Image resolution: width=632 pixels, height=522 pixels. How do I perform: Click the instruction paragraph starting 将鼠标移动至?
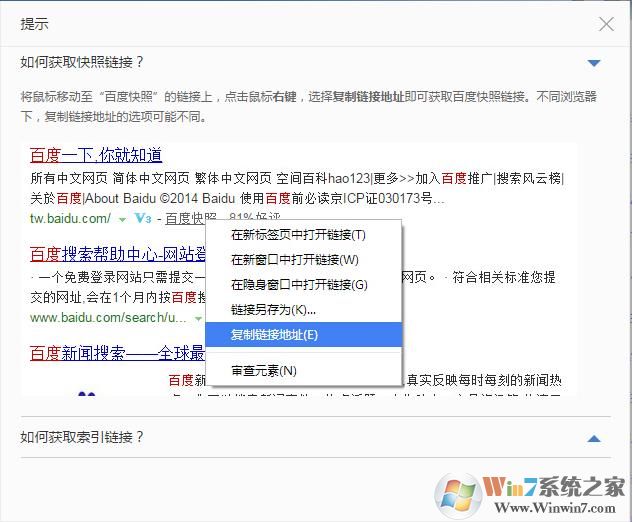tap(309, 107)
